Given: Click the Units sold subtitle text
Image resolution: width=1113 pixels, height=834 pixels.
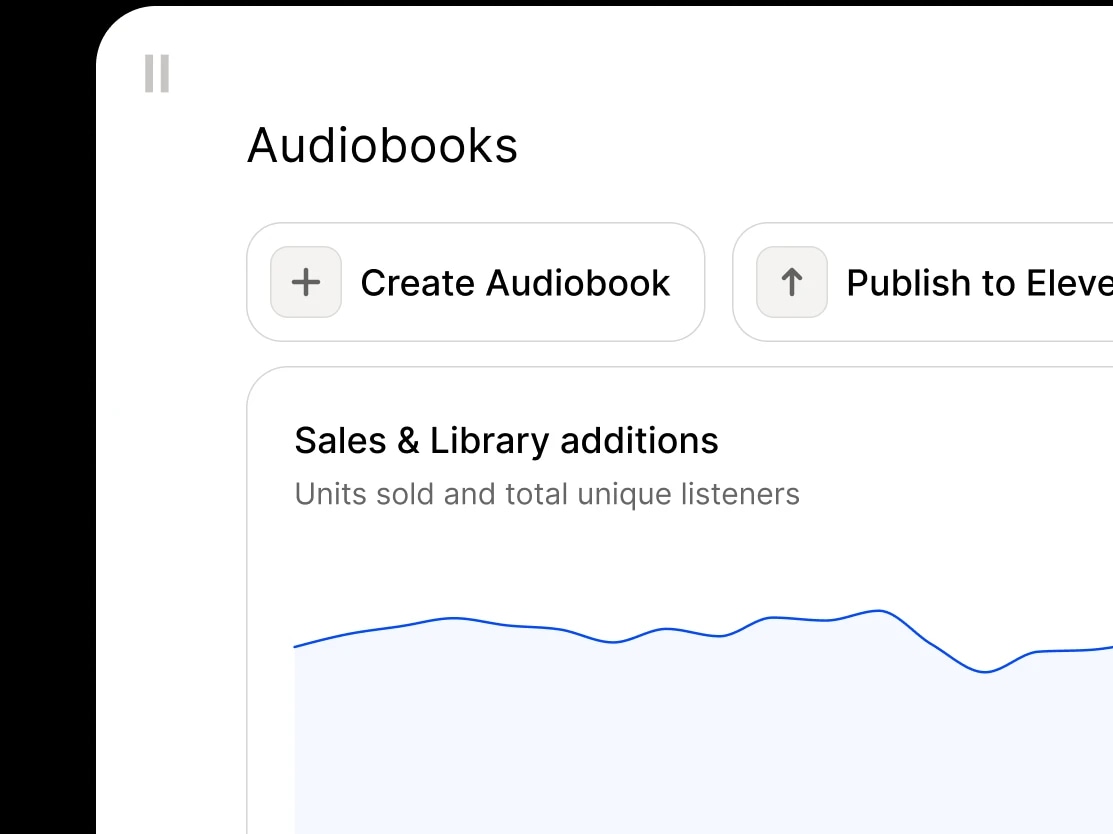Looking at the screenshot, I should pos(547,493).
